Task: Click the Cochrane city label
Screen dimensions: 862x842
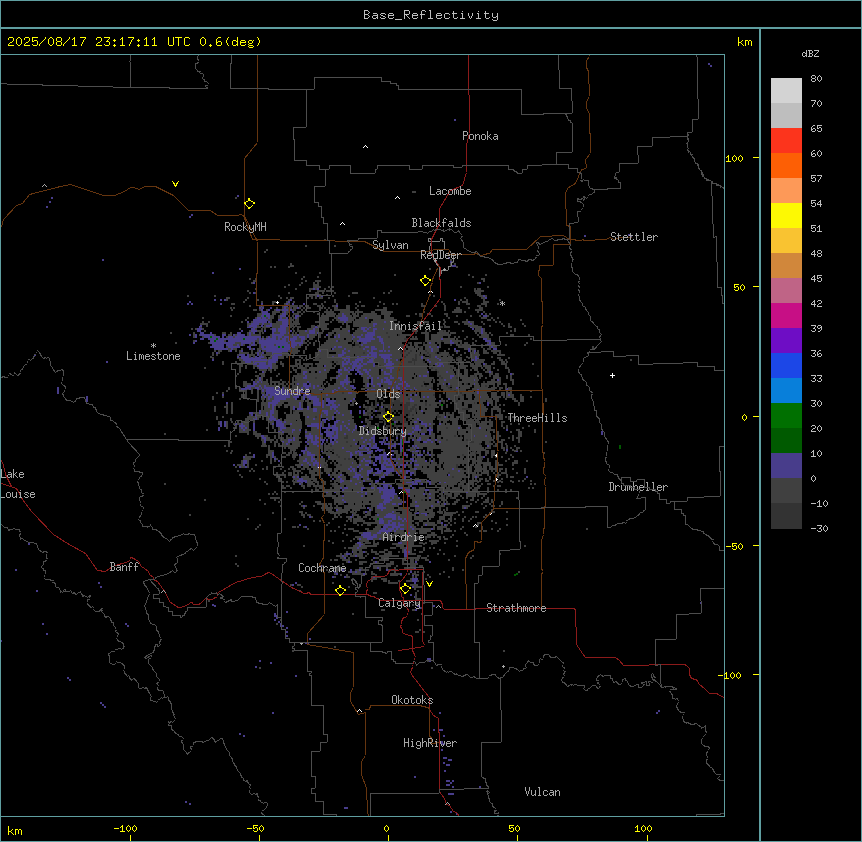Action: click(322, 568)
